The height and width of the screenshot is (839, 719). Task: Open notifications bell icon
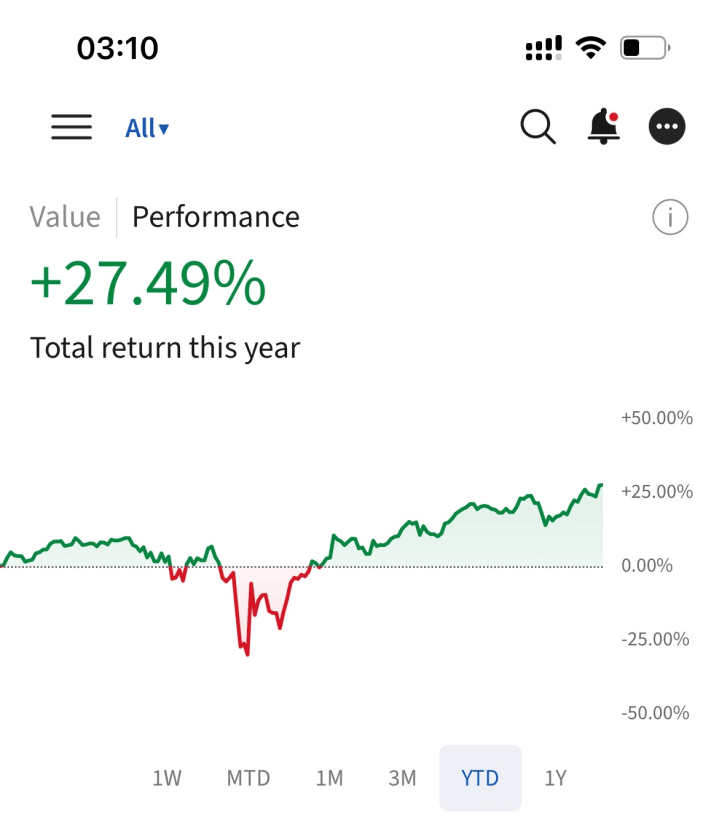[x=603, y=127]
